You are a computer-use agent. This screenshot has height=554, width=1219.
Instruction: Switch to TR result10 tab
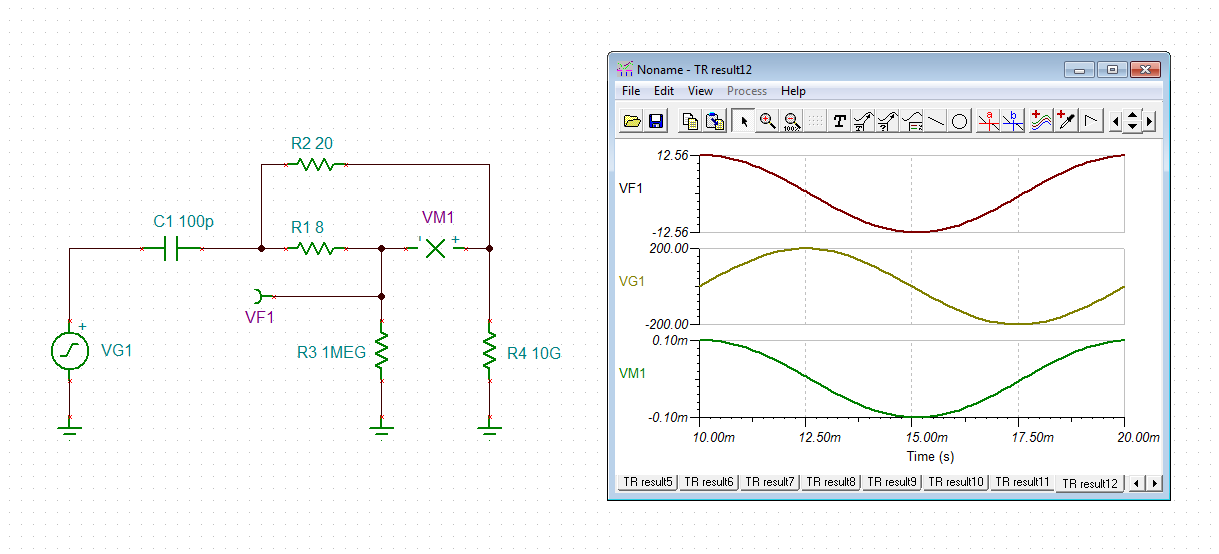(x=958, y=482)
